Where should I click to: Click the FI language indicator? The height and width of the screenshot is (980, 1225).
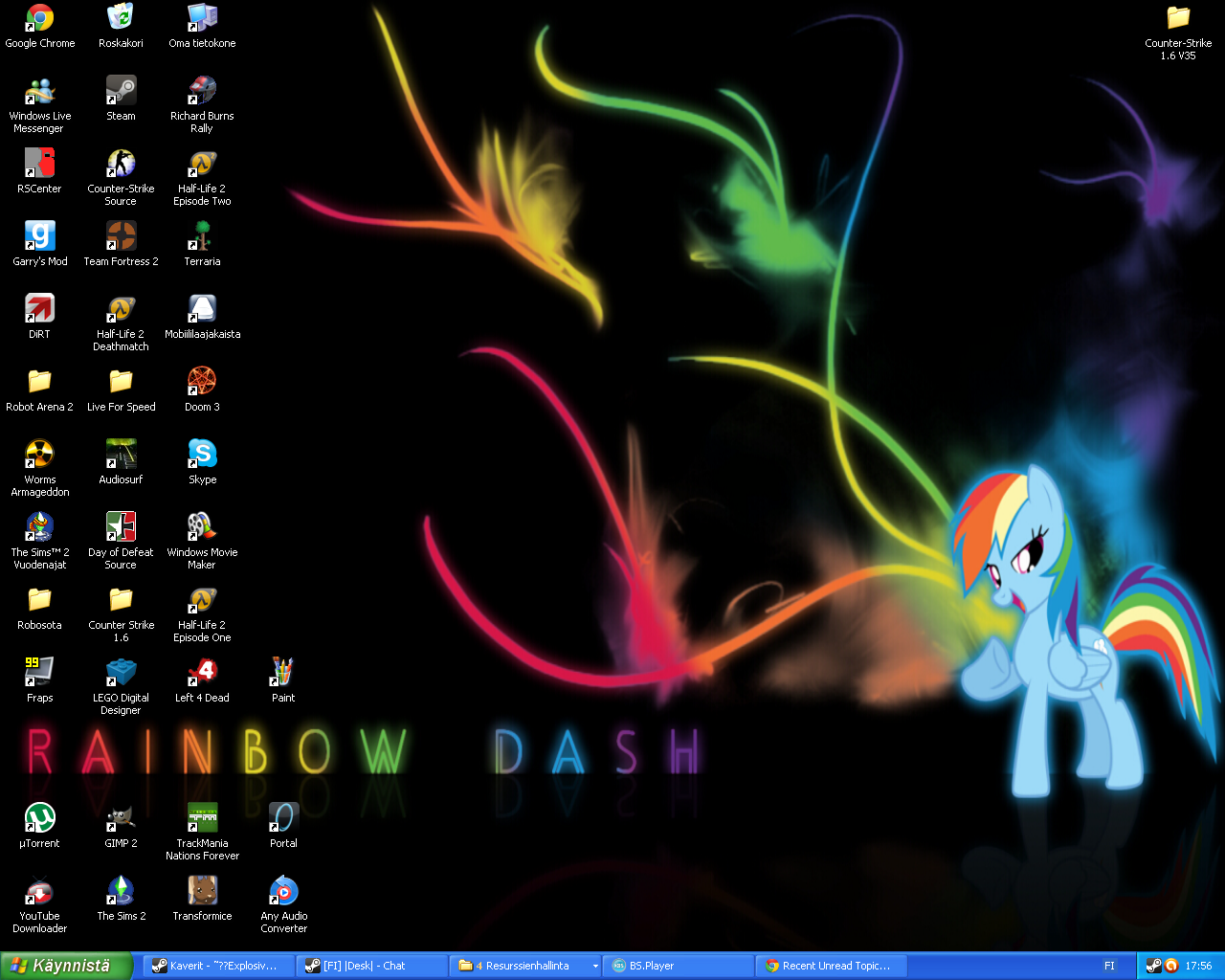click(1109, 966)
